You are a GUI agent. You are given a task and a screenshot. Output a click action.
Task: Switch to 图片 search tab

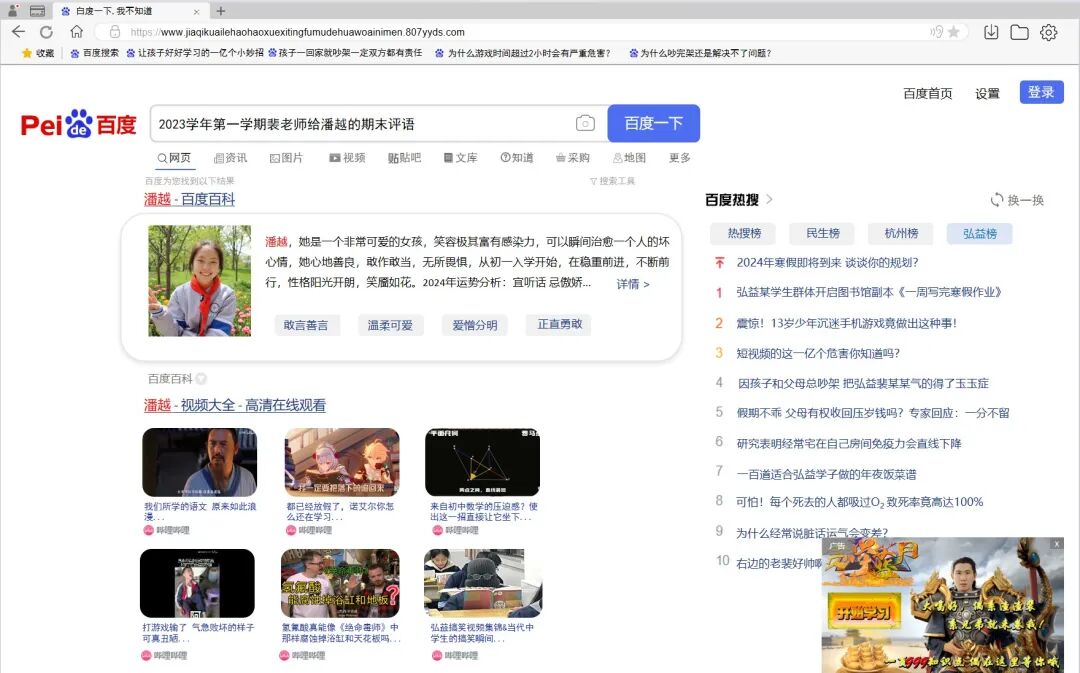point(287,158)
